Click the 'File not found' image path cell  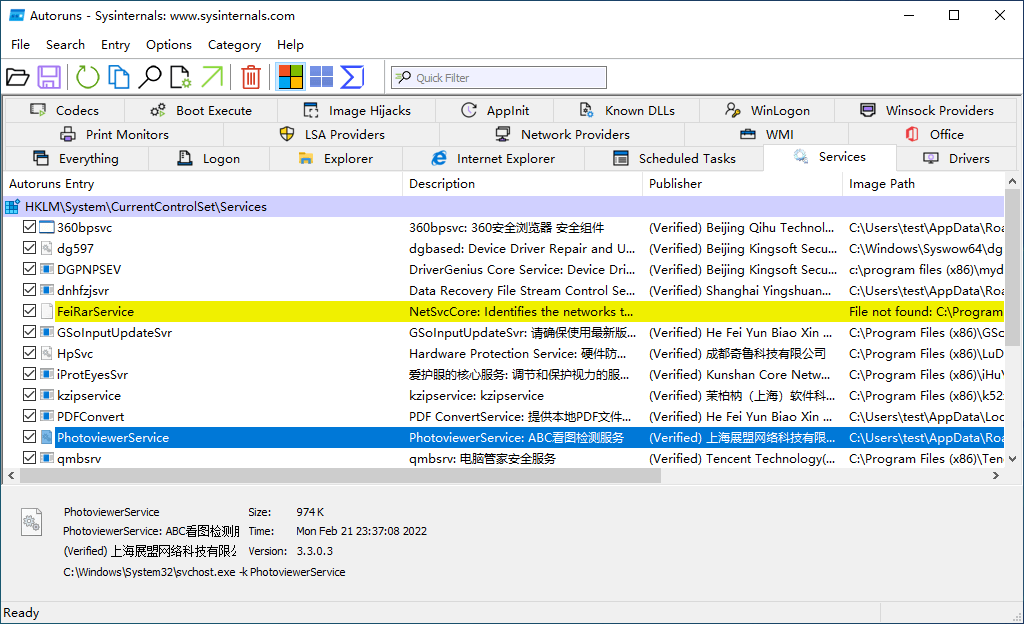[925, 311]
